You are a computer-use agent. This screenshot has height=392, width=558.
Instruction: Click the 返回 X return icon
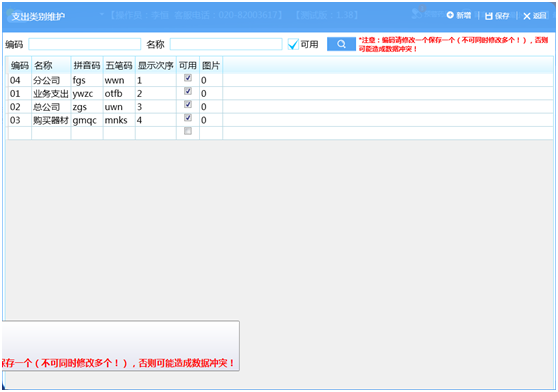pos(535,16)
